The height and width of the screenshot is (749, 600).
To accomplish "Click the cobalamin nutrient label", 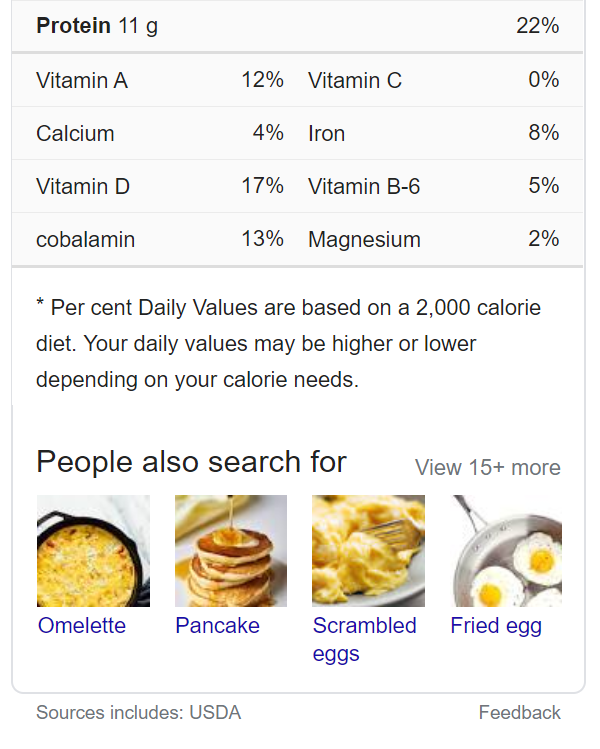I will pyautogui.click(x=85, y=240).
